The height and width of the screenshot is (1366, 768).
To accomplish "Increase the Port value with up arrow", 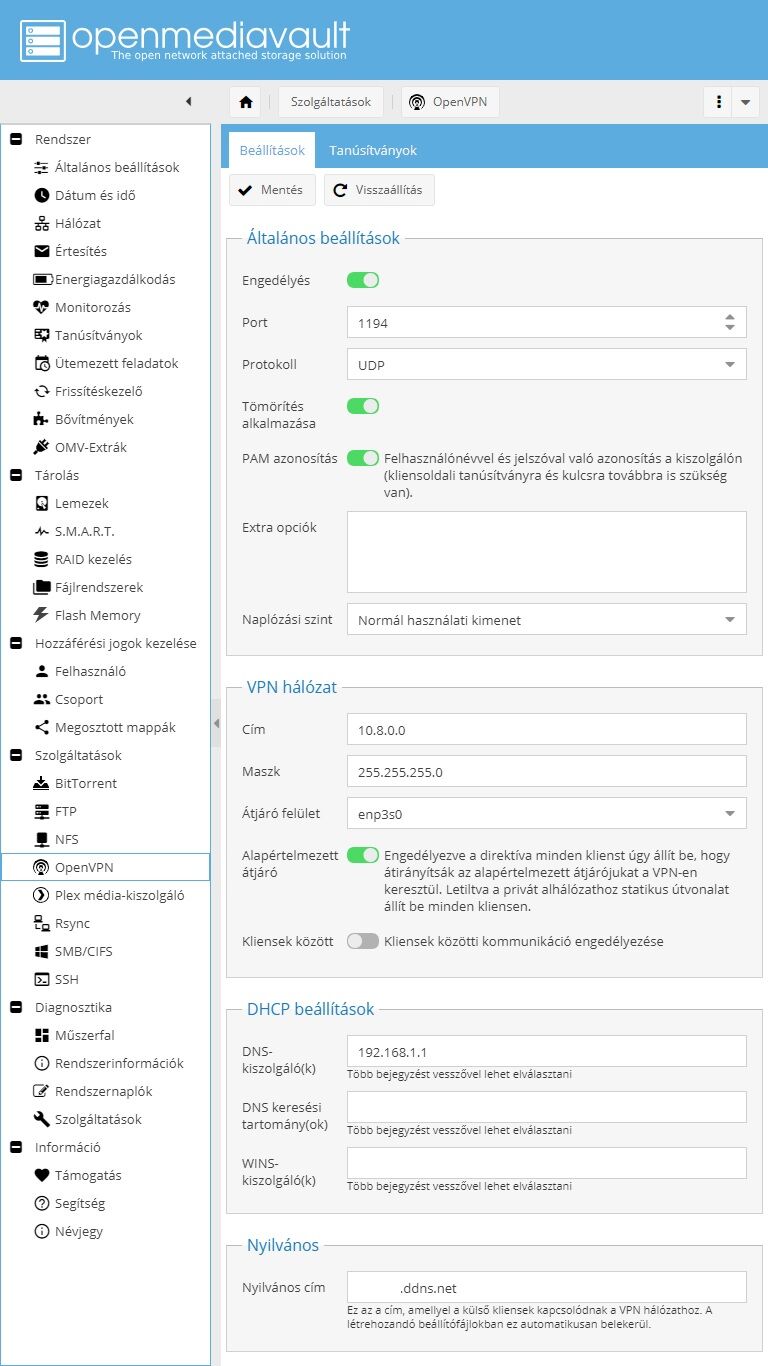I will pos(730,317).
